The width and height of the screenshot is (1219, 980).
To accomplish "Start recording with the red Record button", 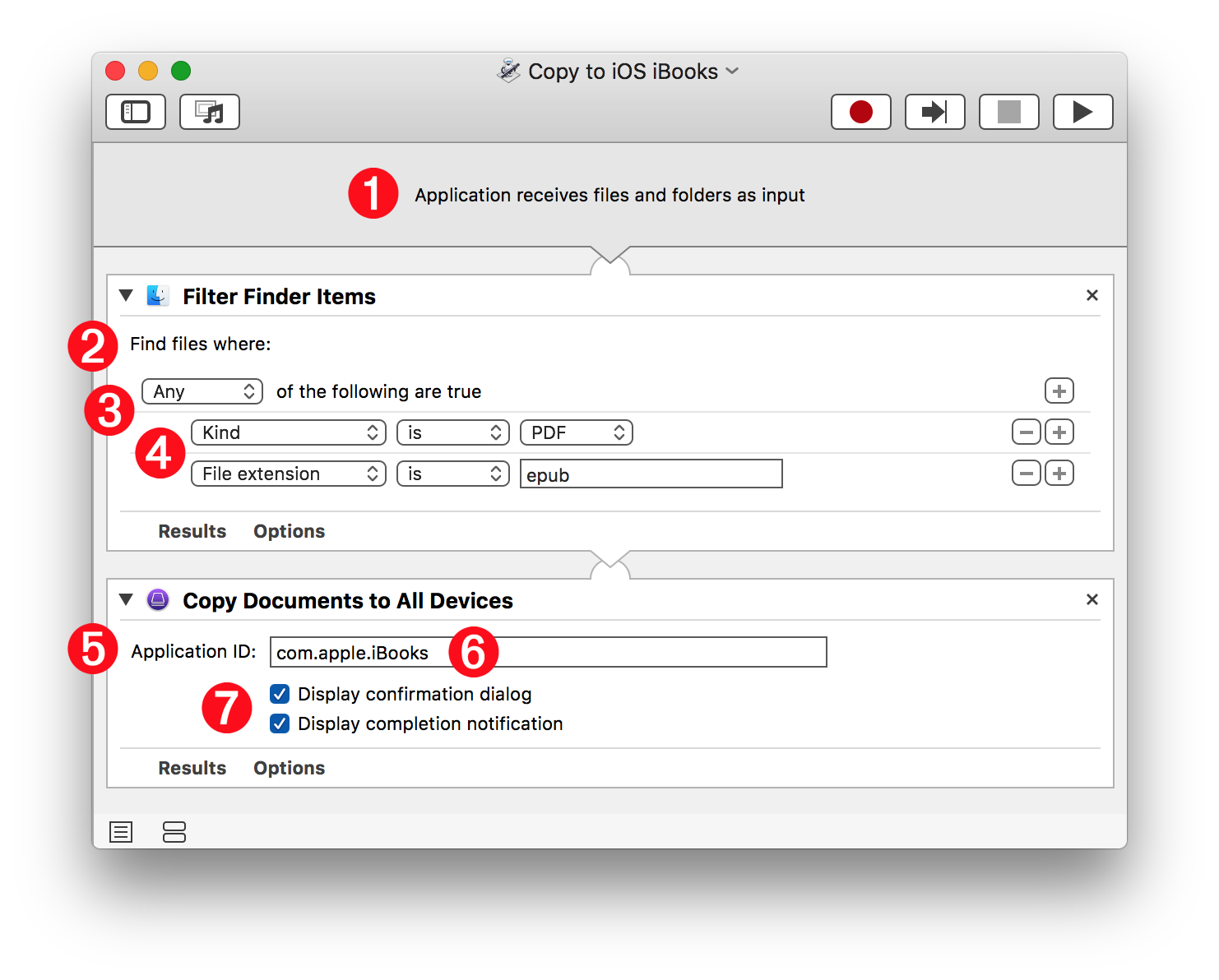I will (x=861, y=112).
